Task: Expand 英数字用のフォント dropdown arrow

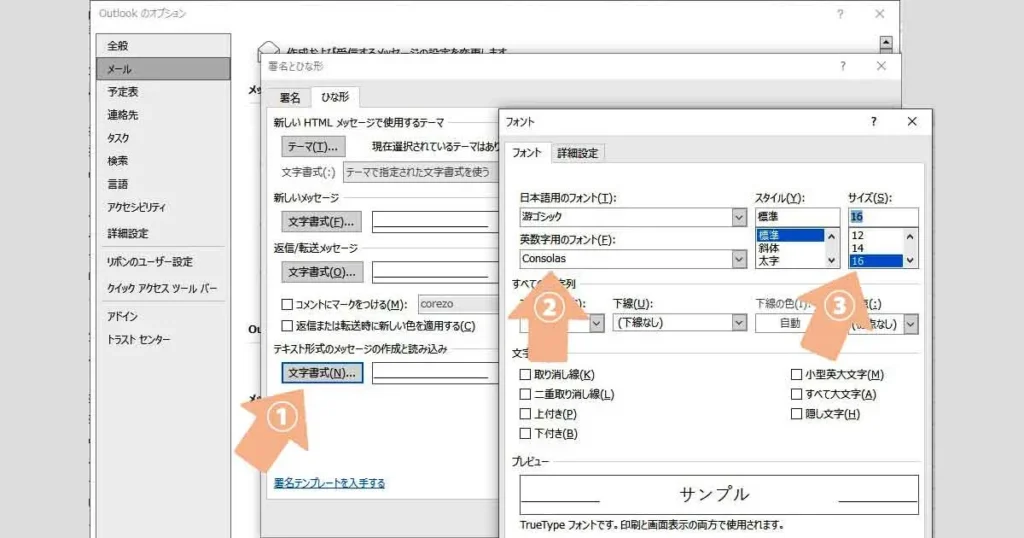Action: [x=739, y=259]
